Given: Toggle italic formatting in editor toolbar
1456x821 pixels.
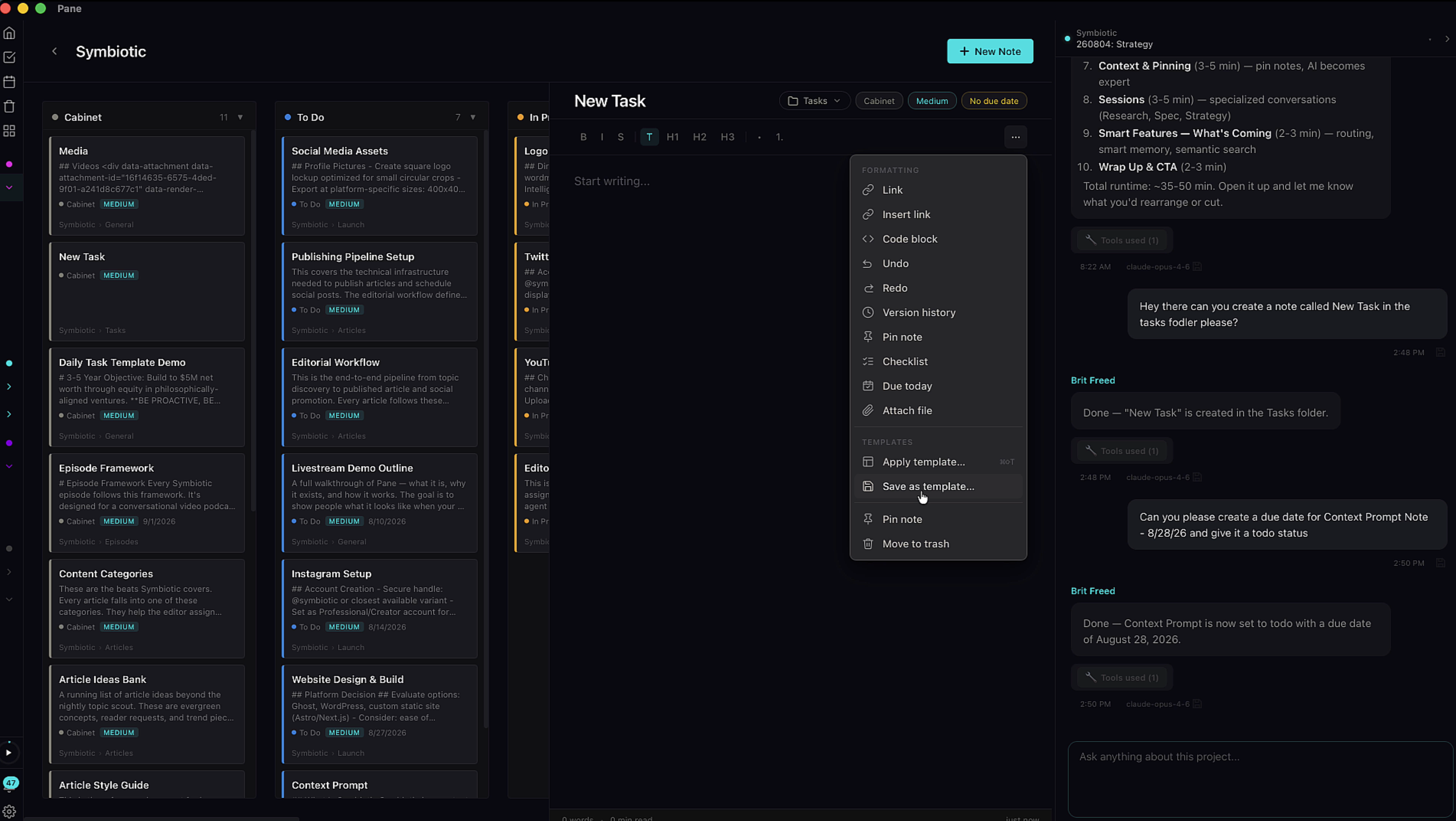Looking at the screenshot, I should coord(602,137).
